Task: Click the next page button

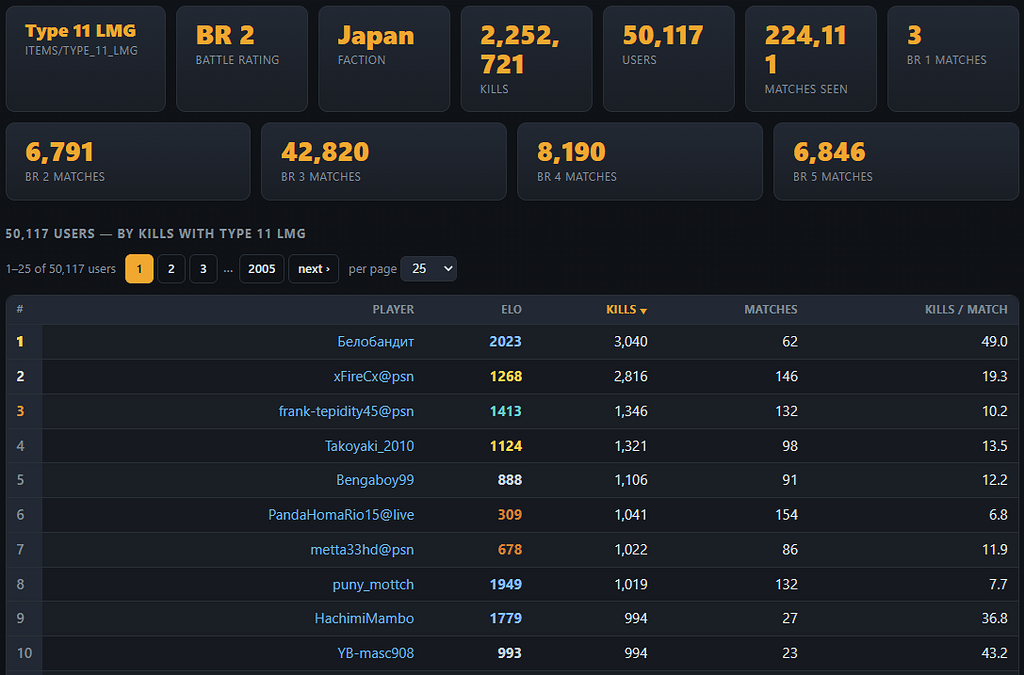Action: [313, 269]
